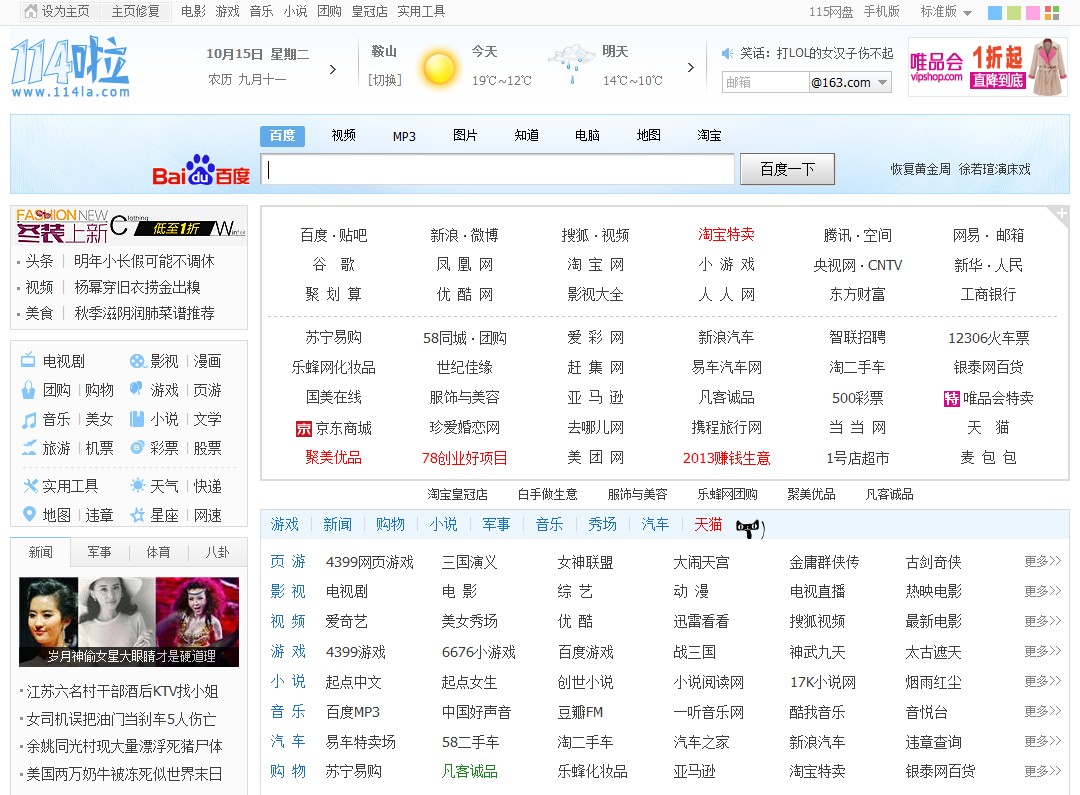Viewport: 1080px width, 795px height.
Task: Click the map pin icon next to 地图
Action: tap(30, 514)
